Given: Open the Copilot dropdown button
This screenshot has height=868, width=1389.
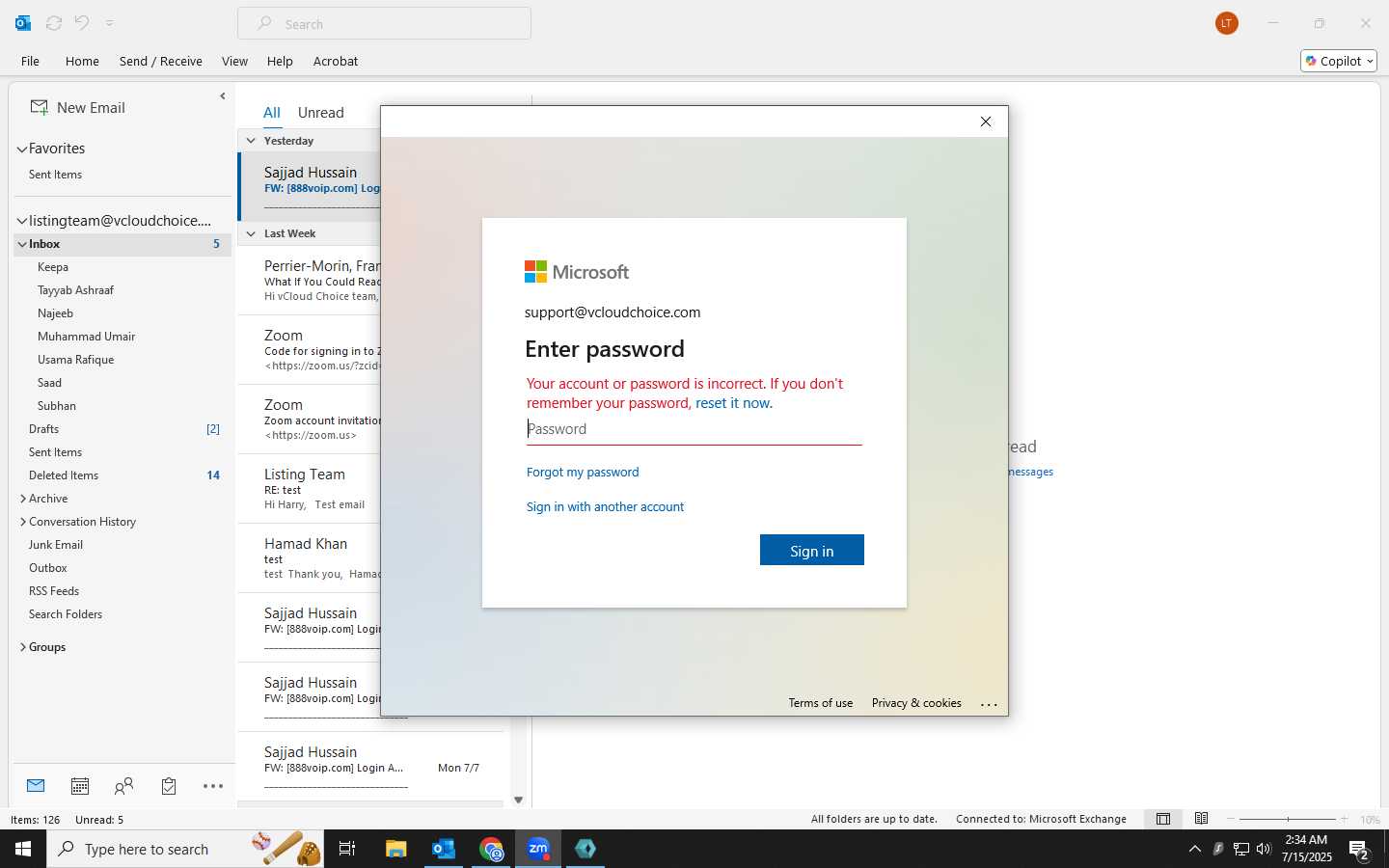Looking at the screenshot, I should coord(1339,61).
